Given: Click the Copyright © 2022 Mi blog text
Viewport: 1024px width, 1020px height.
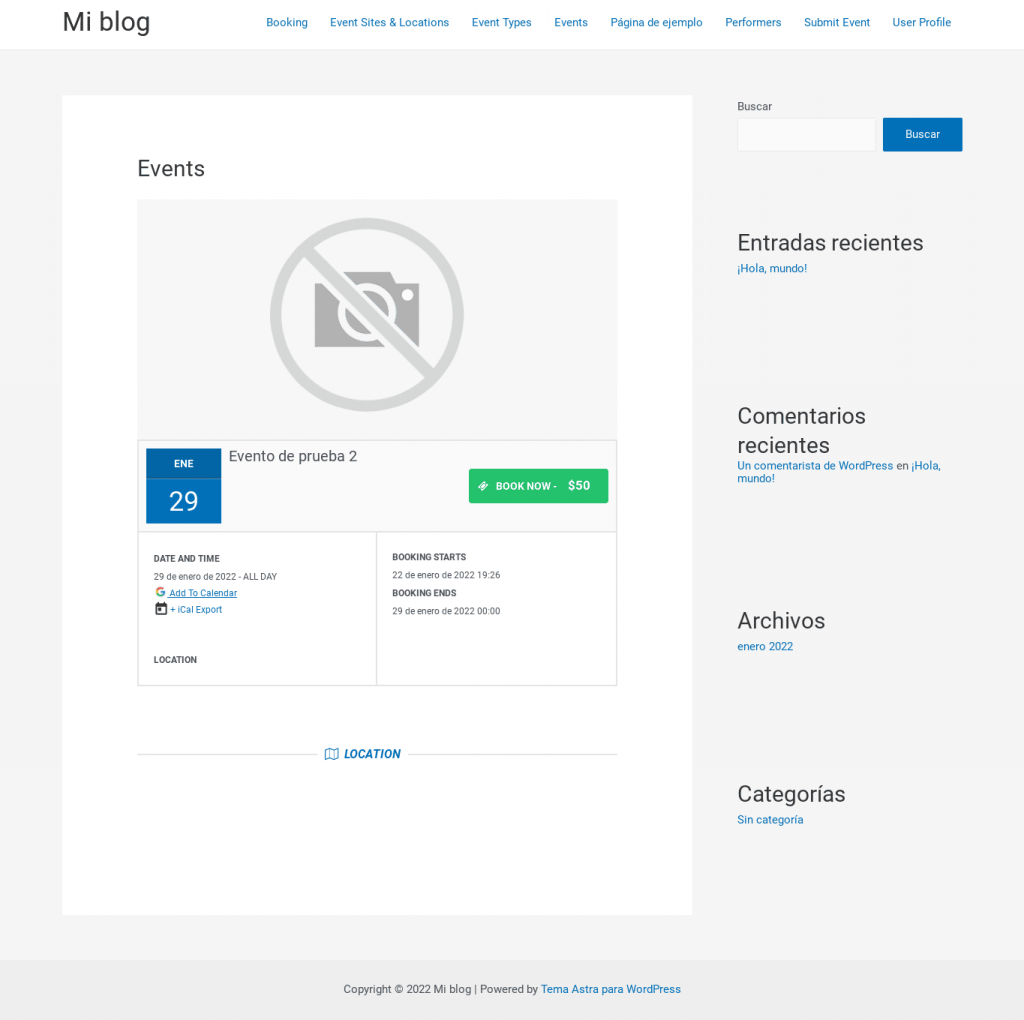Looking at the screenshot, I should pyautogui.click(x=407, y=989).
